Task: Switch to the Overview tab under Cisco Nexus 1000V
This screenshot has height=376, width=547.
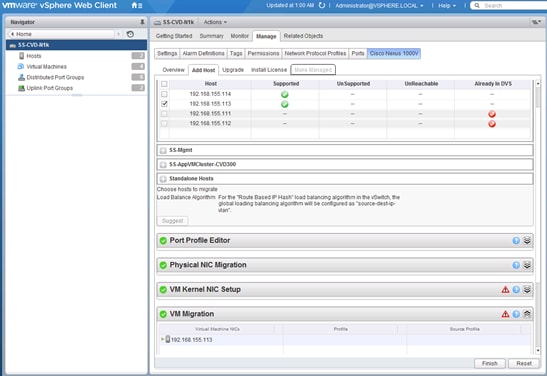Action: pyautogui.click(x=173, y=70)
